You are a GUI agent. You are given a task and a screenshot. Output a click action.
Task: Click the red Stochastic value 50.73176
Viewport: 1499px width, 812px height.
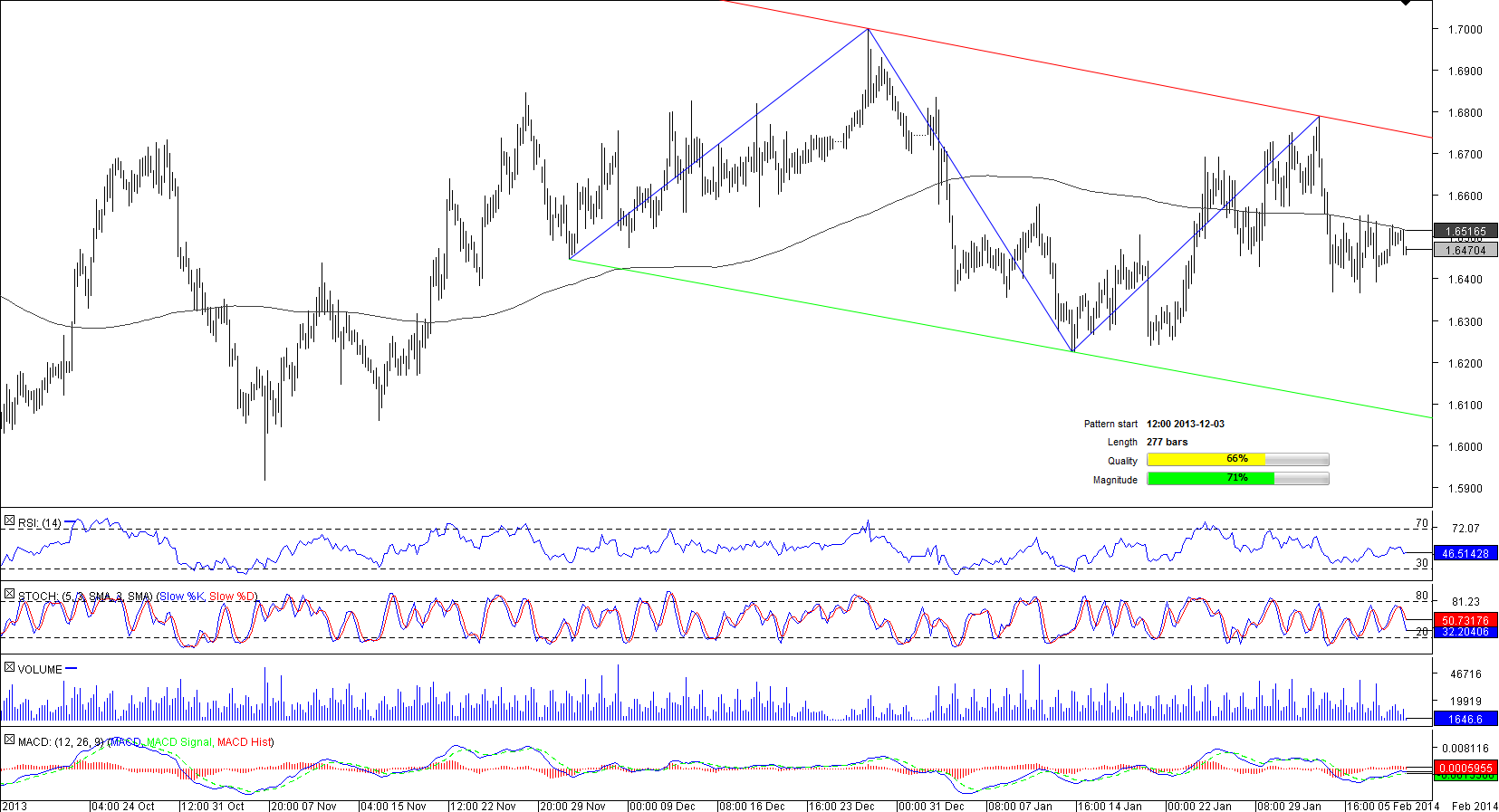1465,620
